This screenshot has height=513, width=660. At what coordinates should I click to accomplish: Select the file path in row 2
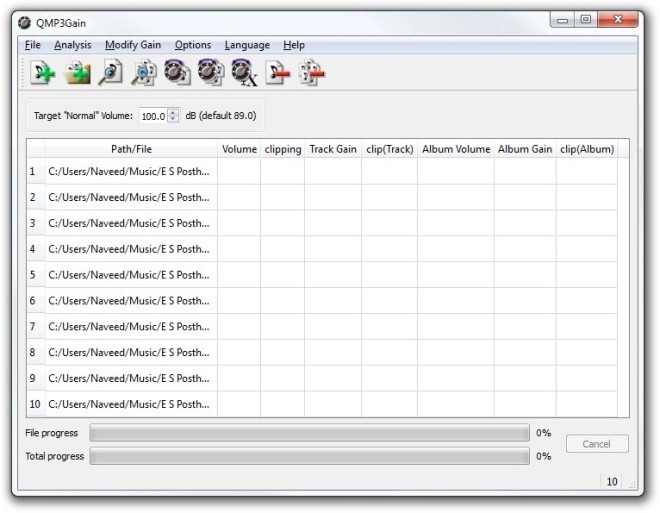pos(131,197)
